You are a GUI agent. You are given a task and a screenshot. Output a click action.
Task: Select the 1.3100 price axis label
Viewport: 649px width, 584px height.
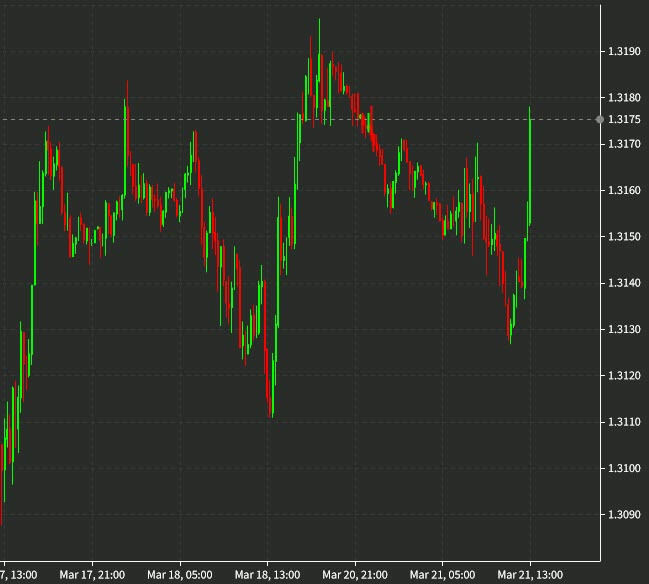point(624,469)
